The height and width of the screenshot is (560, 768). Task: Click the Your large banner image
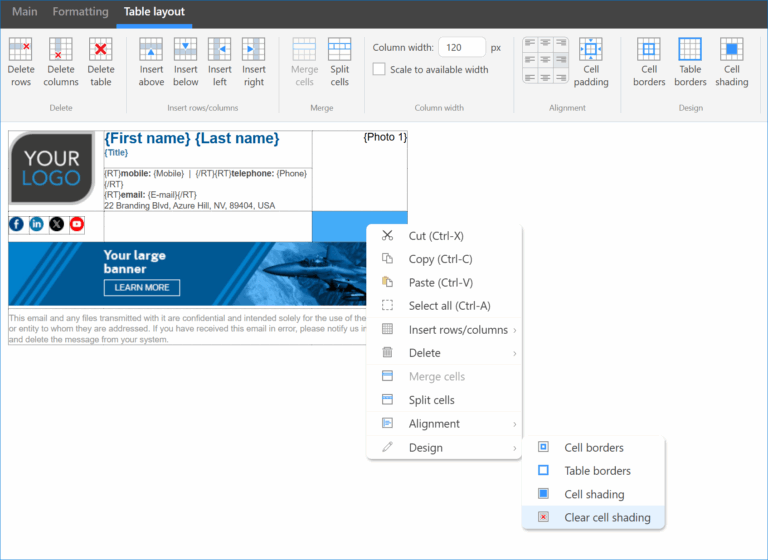click(x=187, y=274)
